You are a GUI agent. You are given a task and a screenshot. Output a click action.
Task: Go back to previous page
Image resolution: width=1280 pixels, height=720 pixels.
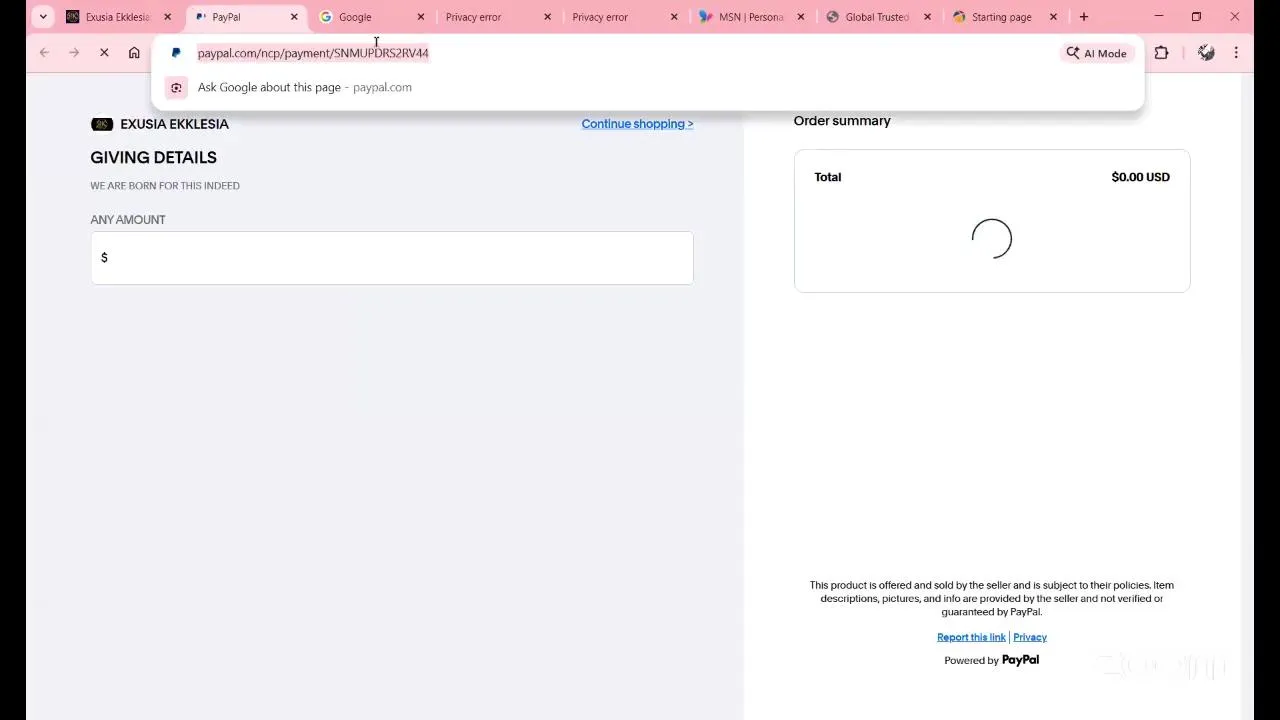point(44,53)
